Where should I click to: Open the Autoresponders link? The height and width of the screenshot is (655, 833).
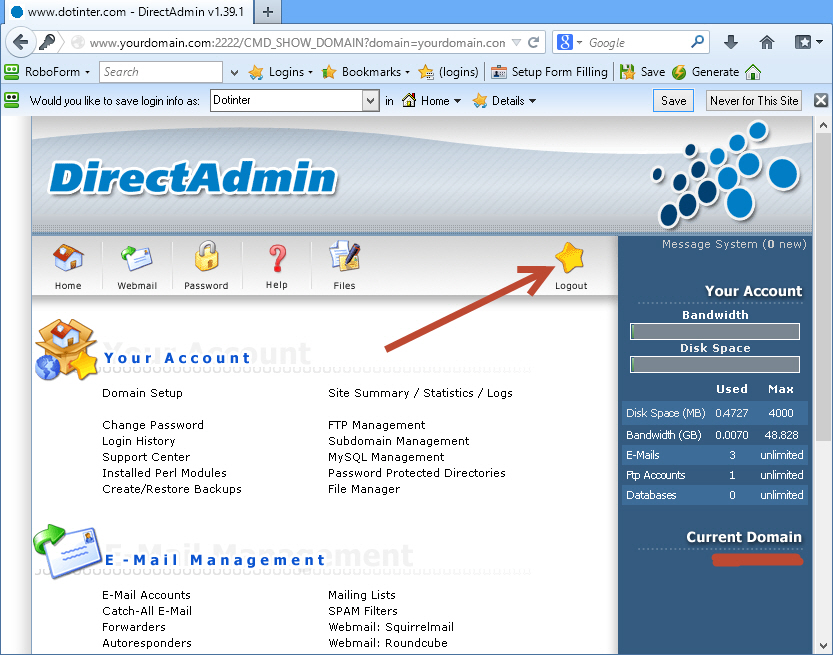click(x=147, y=643)
